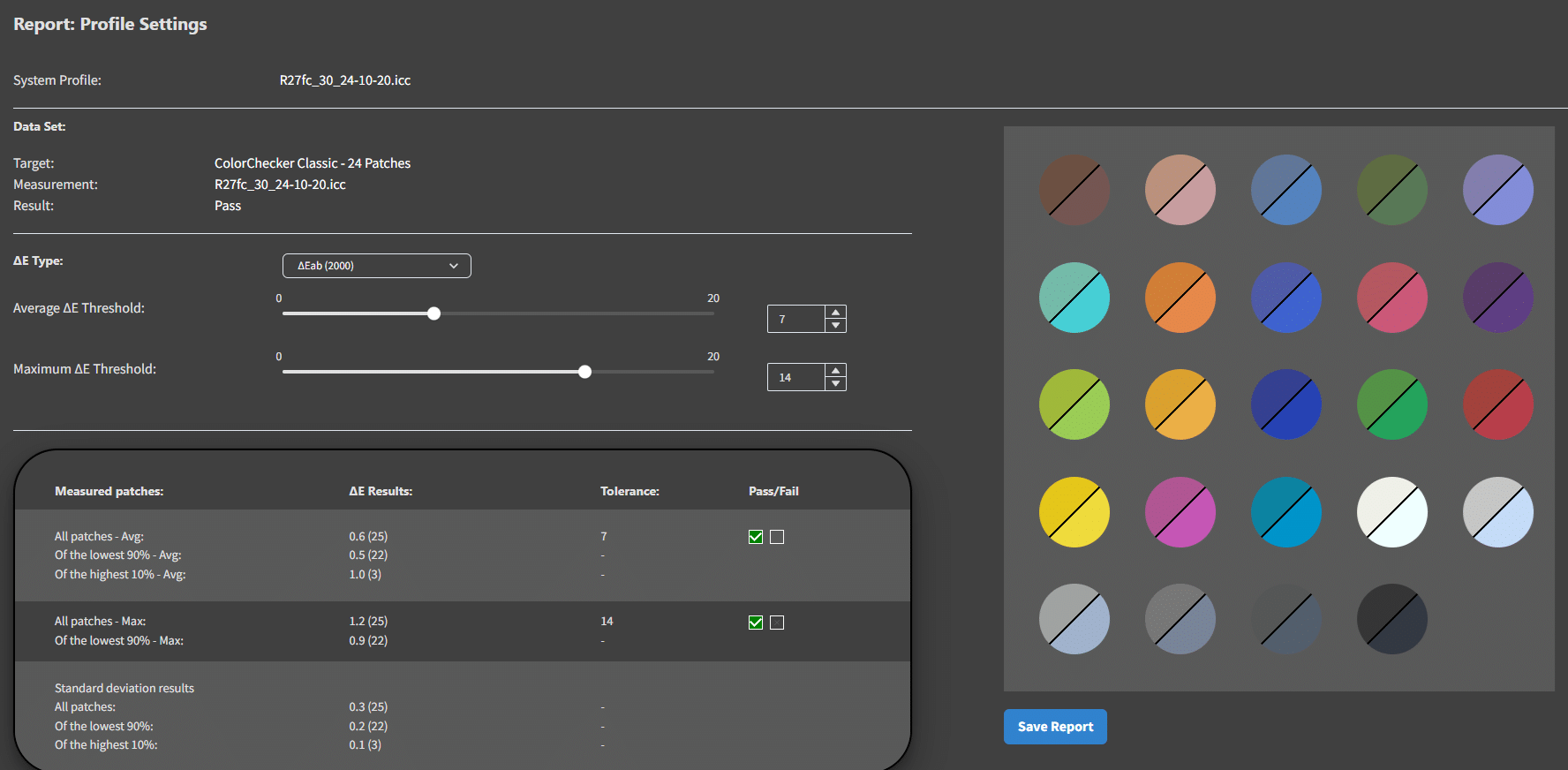The image size is (1568, 770).
Task: Toggle the checked Pass box for All patches Max
Action: pyautogui.click(x=756, y=623)
